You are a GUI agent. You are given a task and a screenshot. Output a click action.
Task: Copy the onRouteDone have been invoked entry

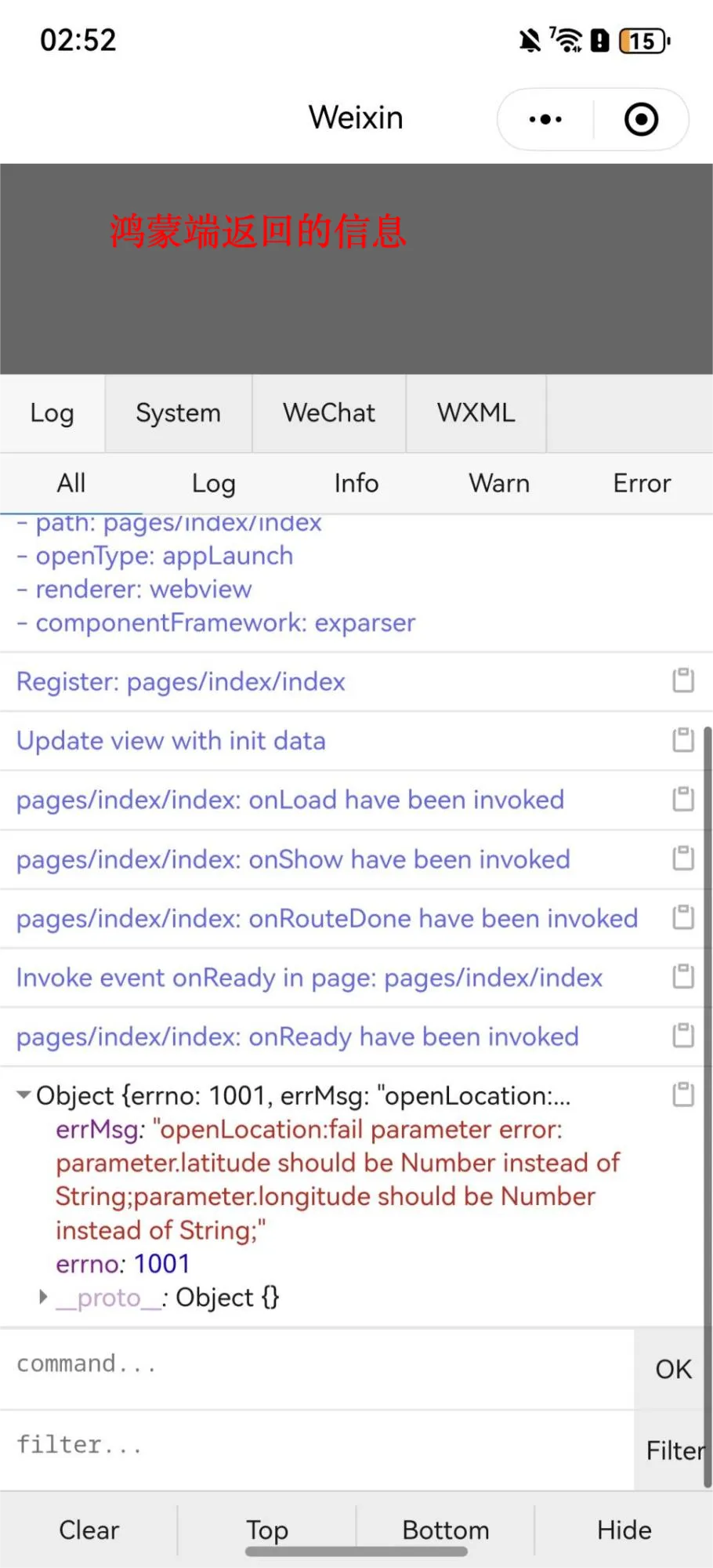click(x=683, y=917)
